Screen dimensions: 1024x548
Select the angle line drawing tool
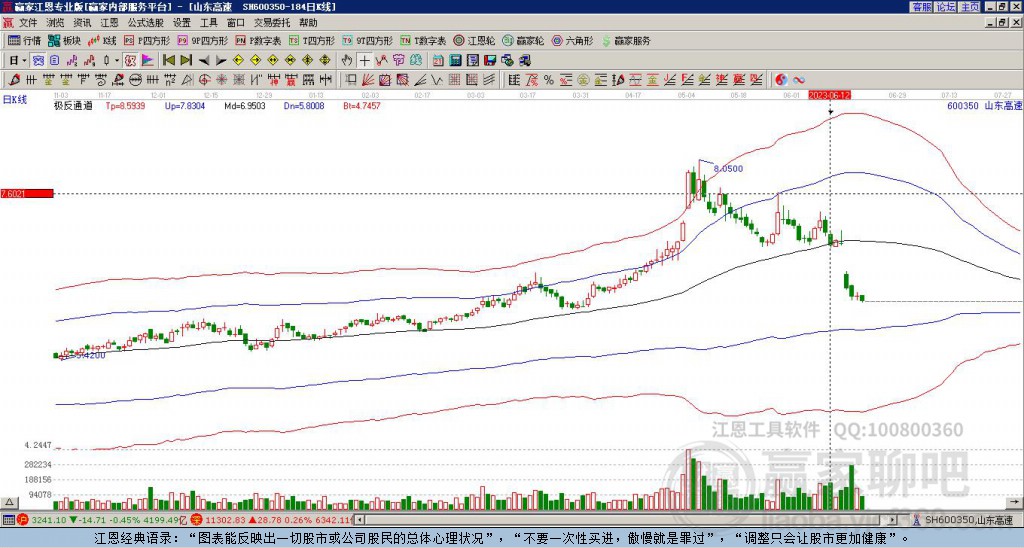(x=420, y=80)
